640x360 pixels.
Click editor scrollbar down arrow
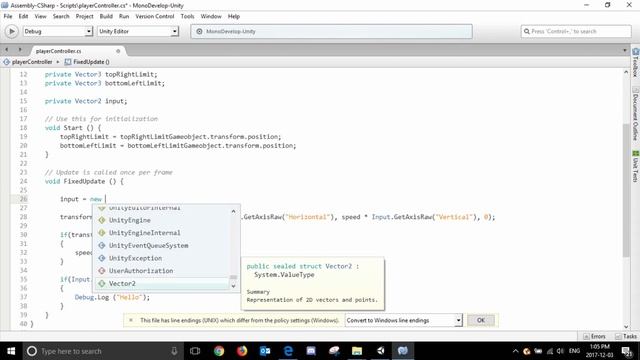626,327
